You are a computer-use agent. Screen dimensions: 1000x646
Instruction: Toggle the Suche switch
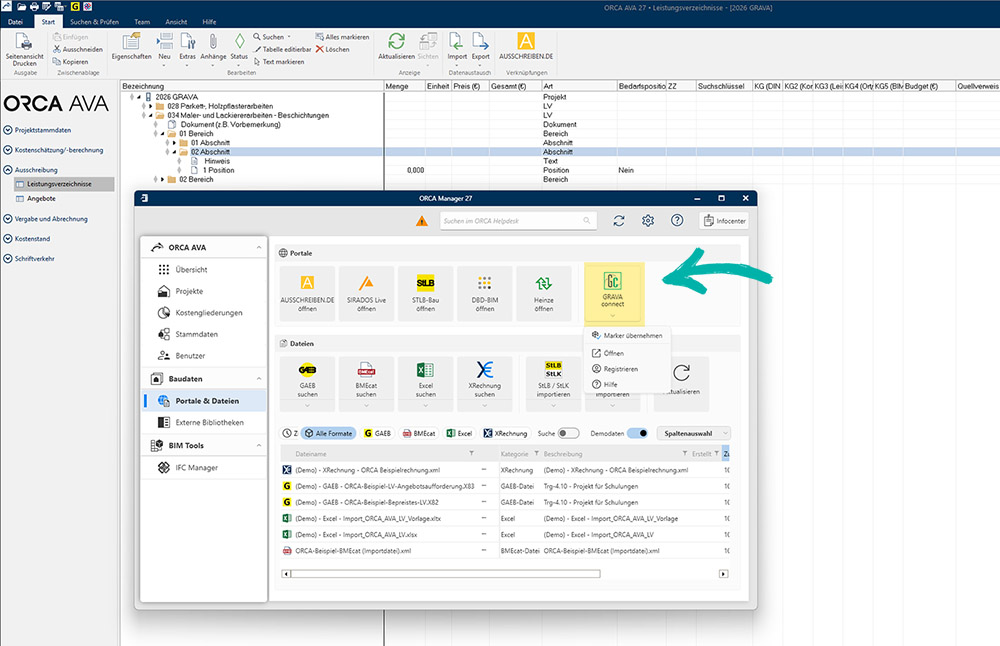pyautogui.click(x=568, y=434)
